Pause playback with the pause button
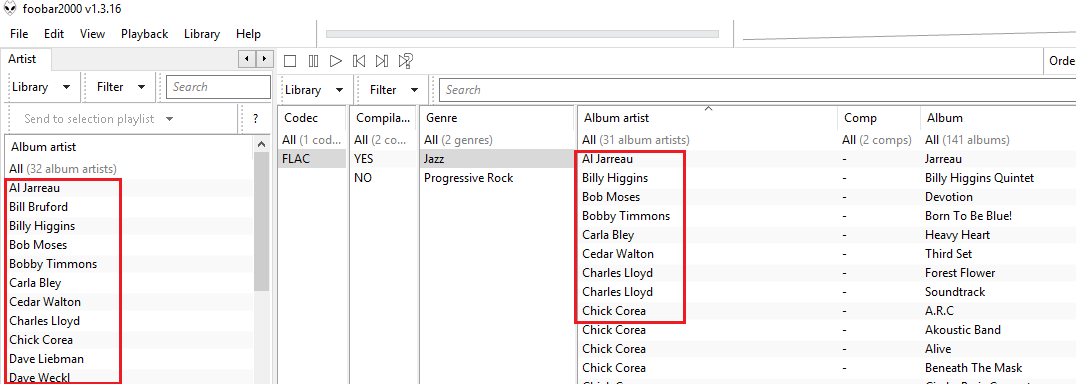The image size is (1076, 384). coord(314,61)
